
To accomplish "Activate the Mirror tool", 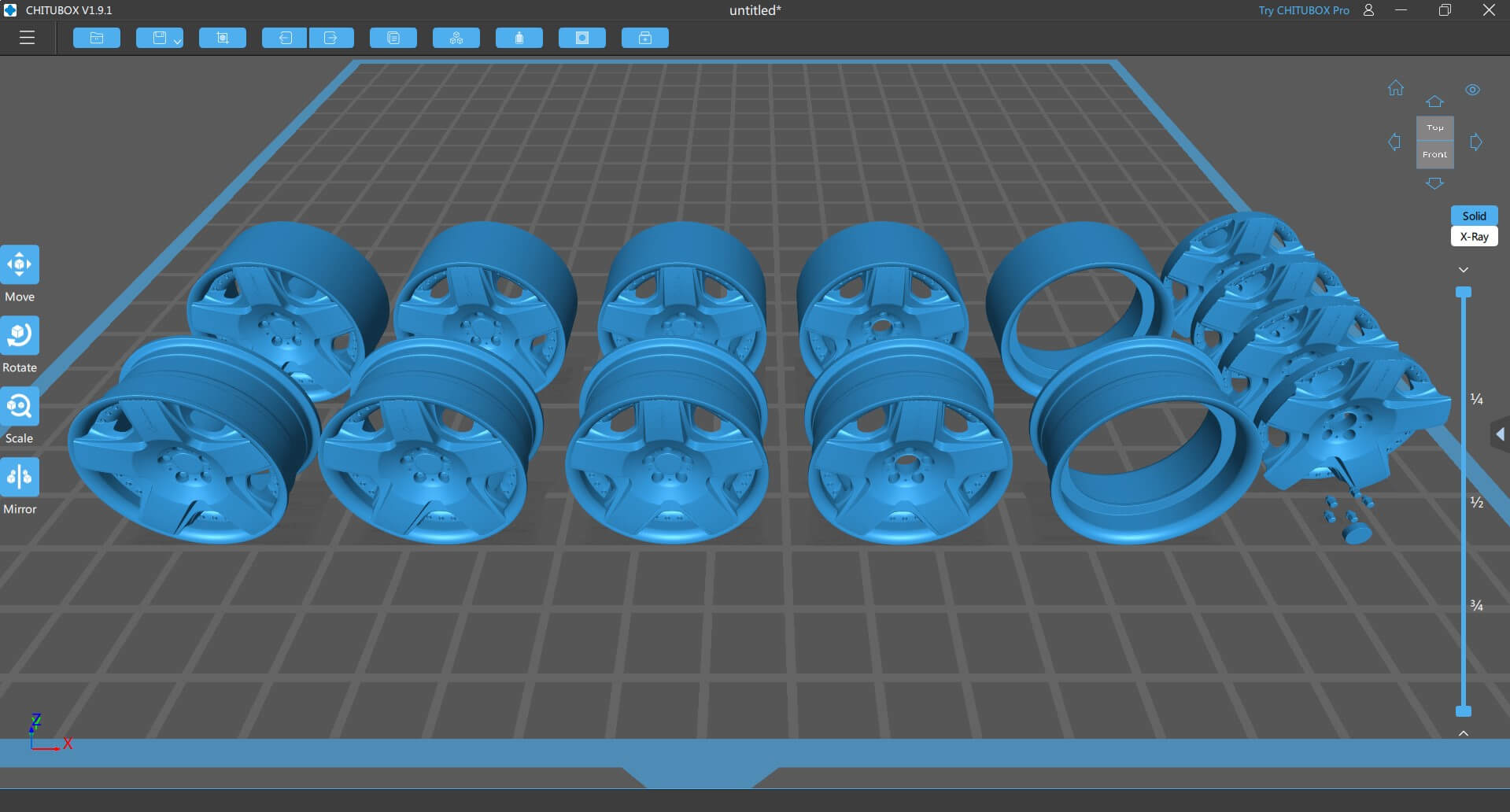I will point(20,478).
